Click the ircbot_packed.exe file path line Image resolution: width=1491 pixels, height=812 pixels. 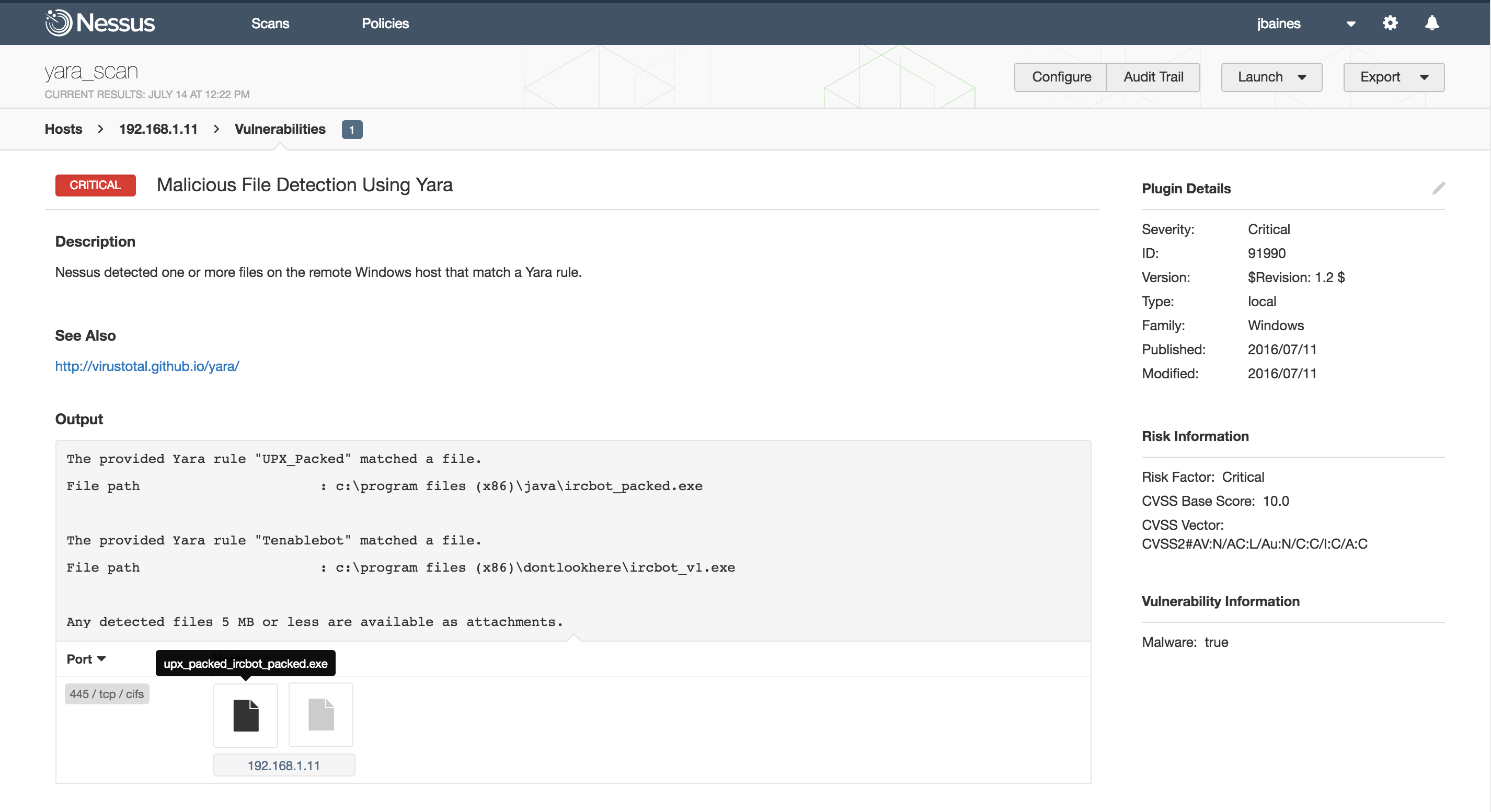[x=384, y=486]
